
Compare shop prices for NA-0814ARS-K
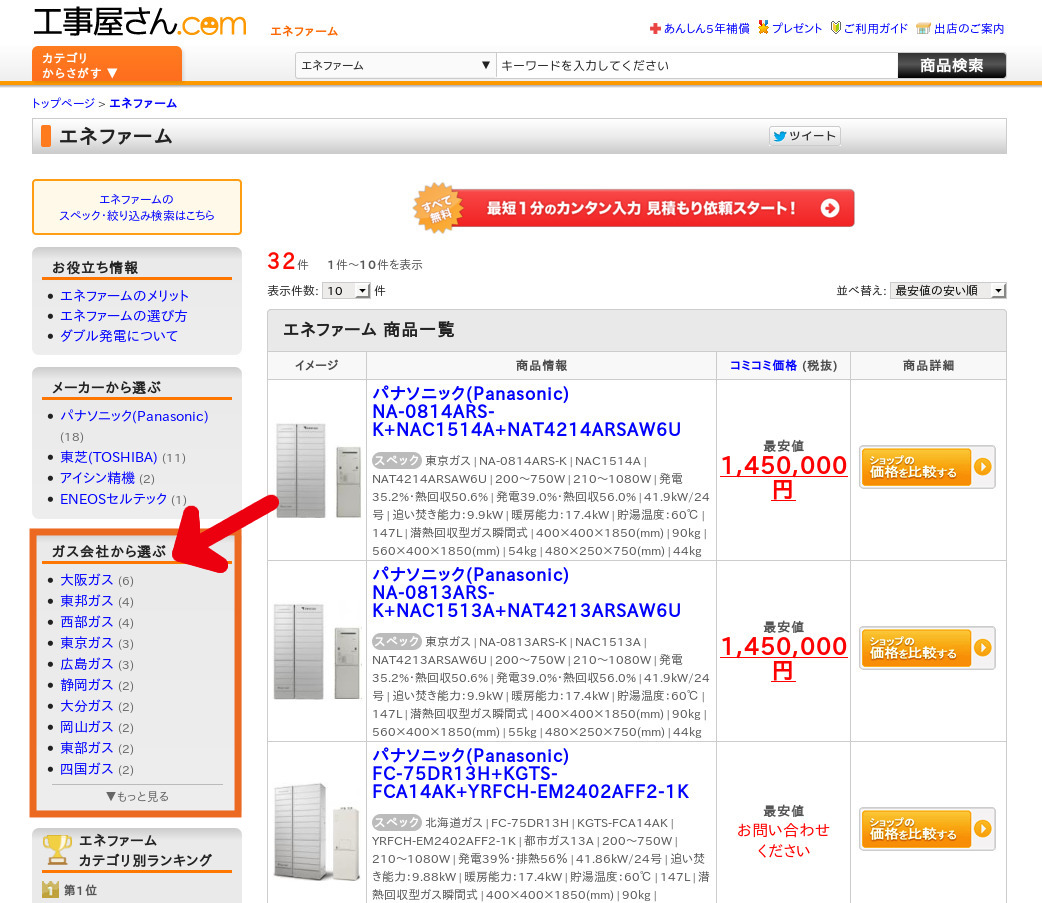click(x=927, y=467)
